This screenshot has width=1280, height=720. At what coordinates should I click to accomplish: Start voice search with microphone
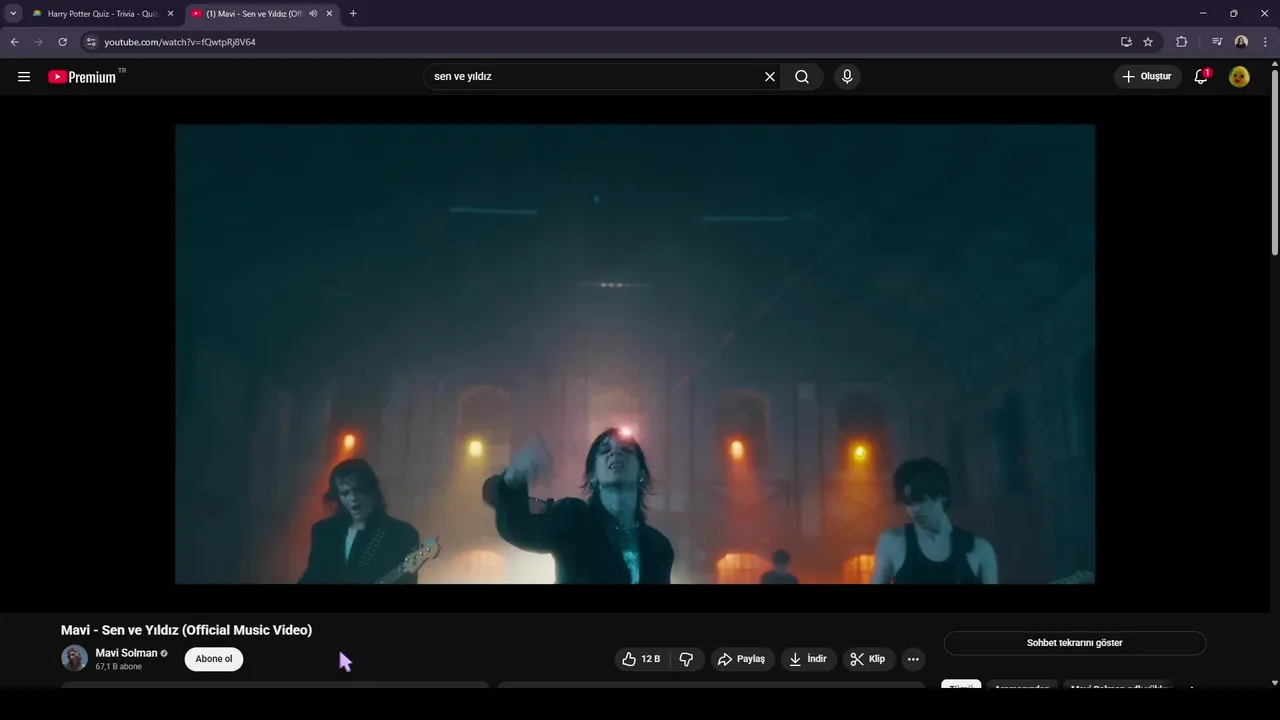(x=847, y=77)
